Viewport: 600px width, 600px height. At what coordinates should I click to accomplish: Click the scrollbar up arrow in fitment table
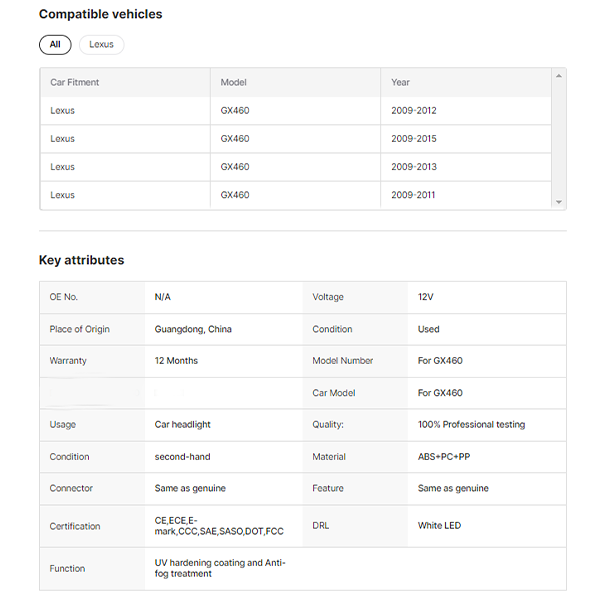point(559,76)
